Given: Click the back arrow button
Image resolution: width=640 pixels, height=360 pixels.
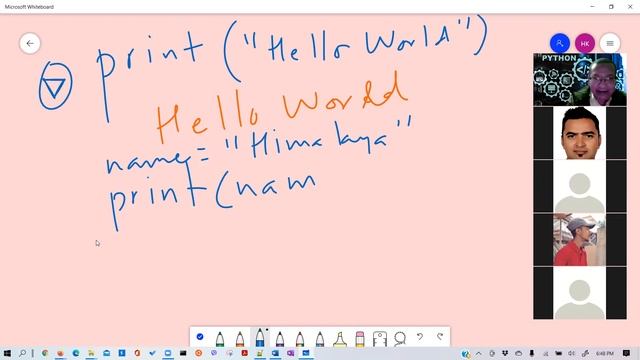Looking at the screenshot, I should point(30,43).
